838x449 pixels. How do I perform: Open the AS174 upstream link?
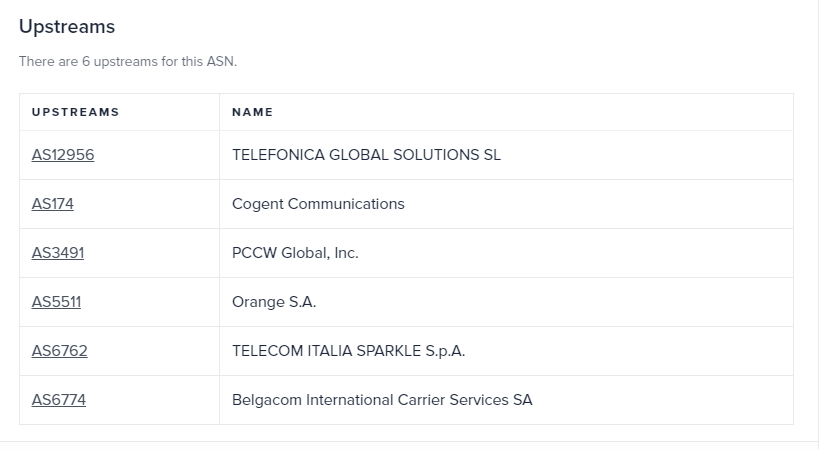click(x=53, y=204)
